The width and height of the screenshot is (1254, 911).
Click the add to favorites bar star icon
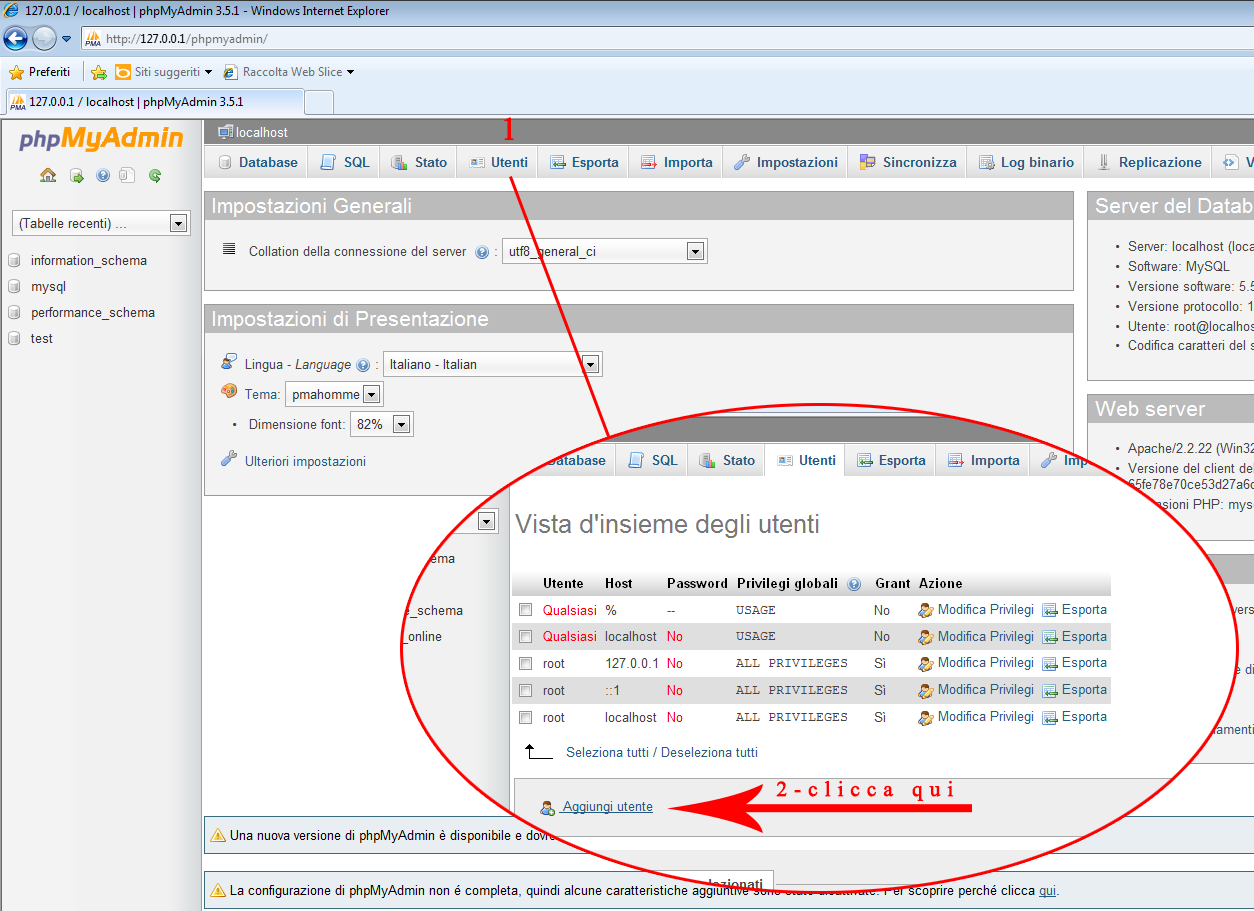click(x=99, y=72)
